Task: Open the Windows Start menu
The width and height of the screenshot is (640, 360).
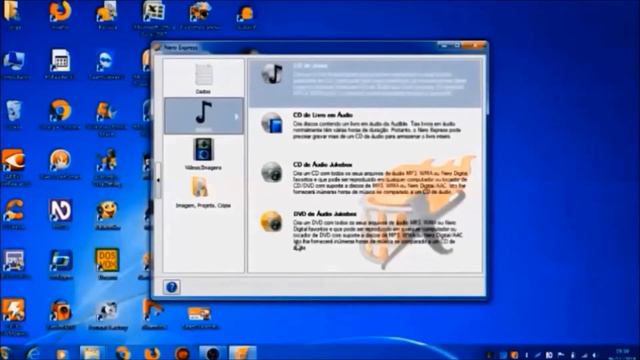Action: [x=6, y=353]
